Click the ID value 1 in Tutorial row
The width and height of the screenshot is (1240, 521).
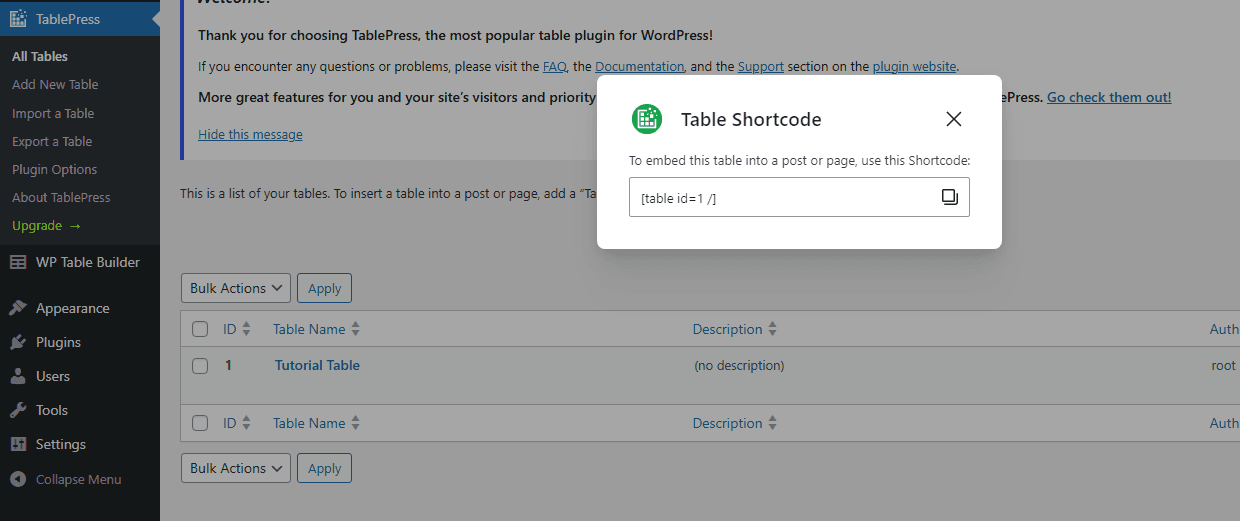[x=228, y=365]
